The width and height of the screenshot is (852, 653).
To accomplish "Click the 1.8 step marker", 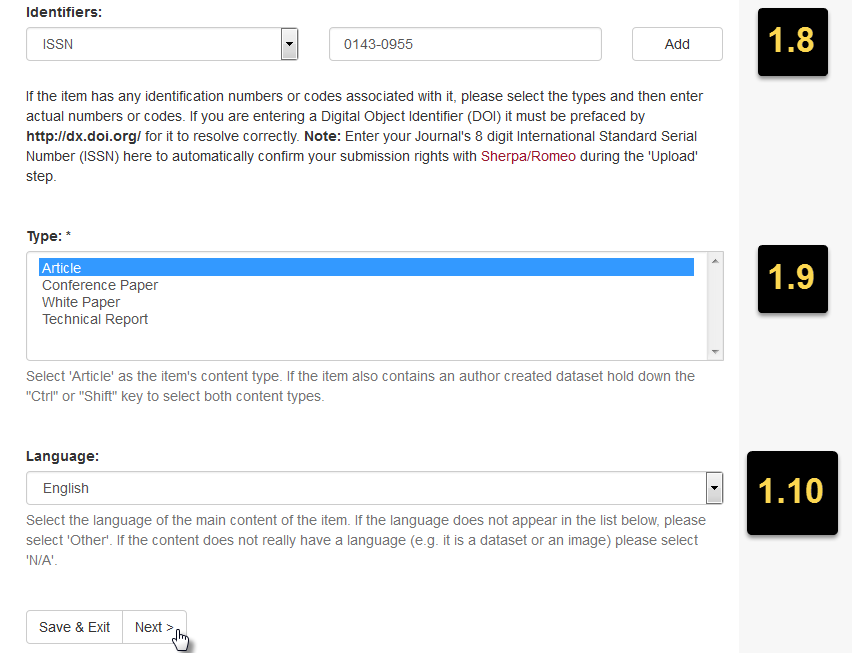I will [x=792, y=42].
